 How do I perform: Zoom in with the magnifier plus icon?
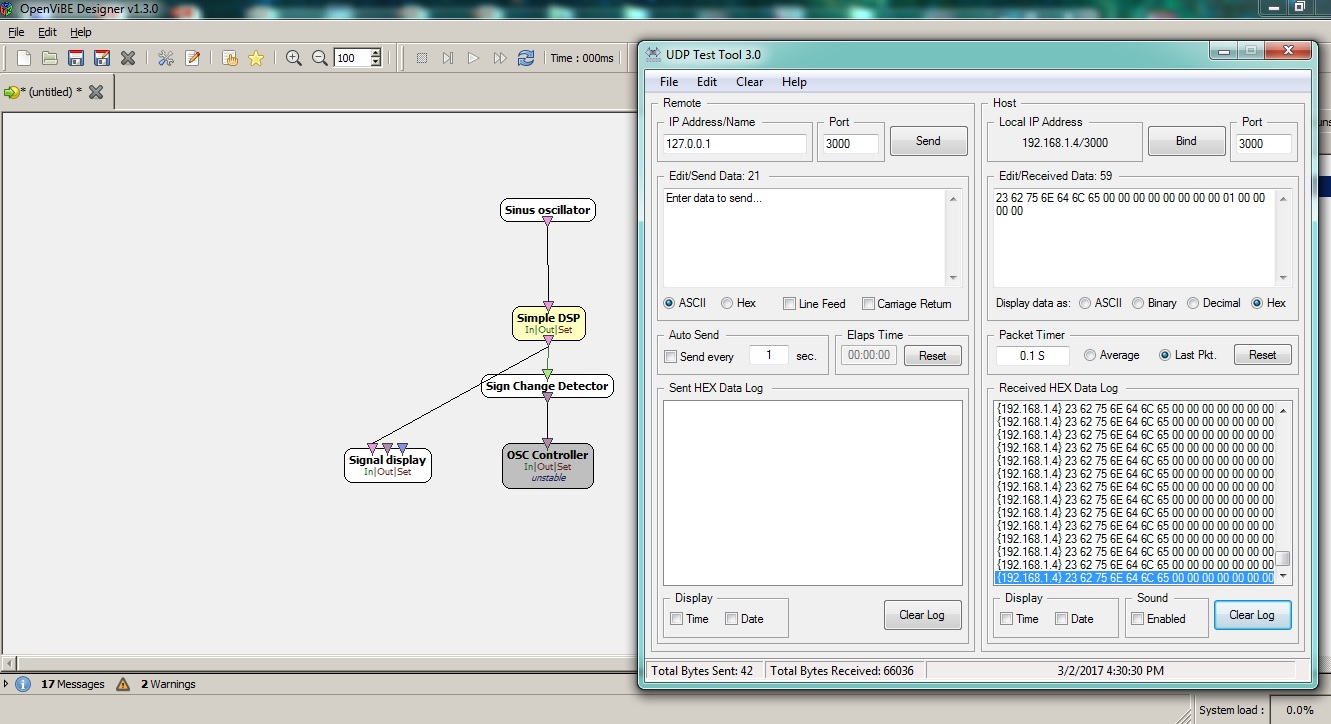point(294,58)
